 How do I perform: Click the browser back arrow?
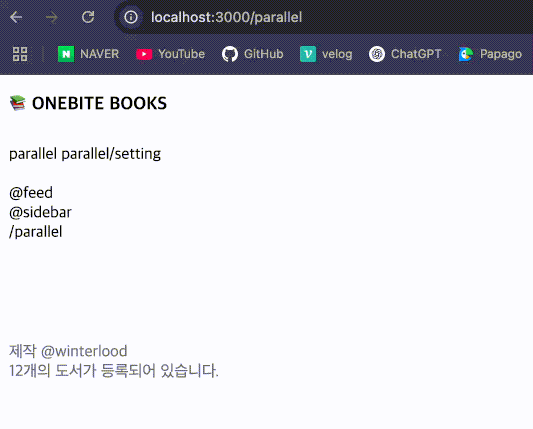click(x=16, y=17)
